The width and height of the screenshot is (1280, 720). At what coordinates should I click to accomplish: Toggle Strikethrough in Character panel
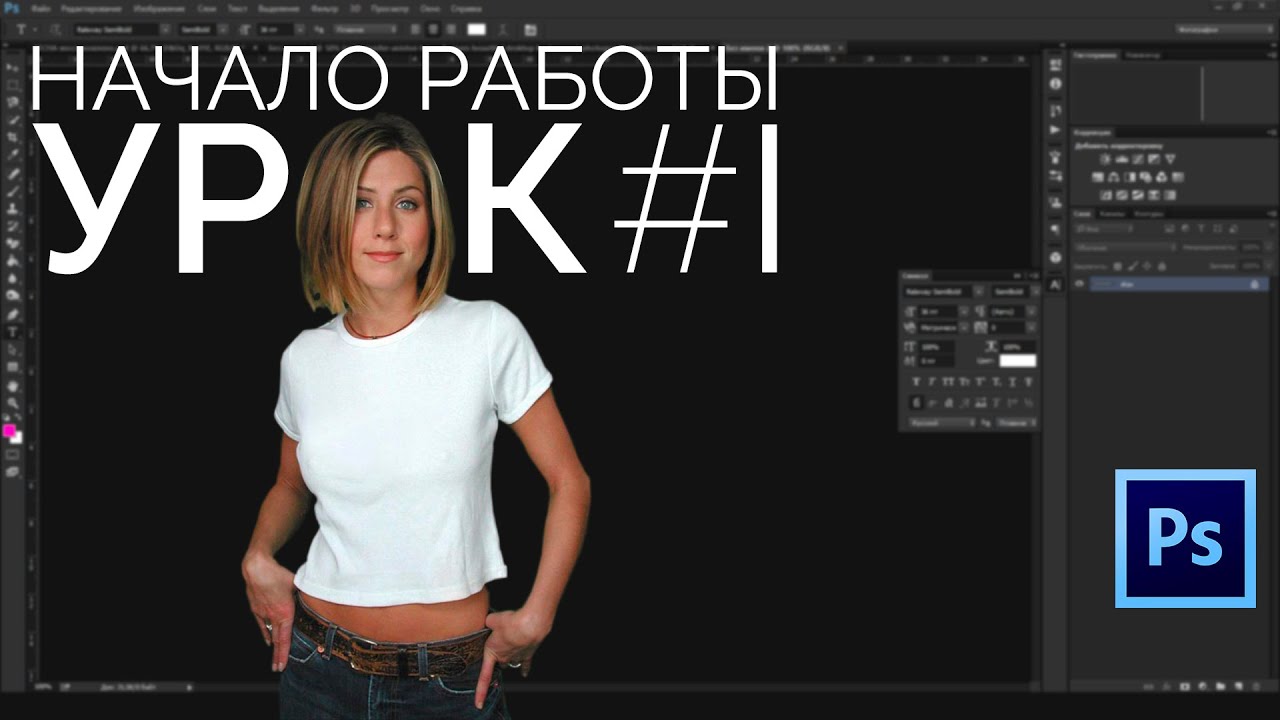coord(1028,382)
